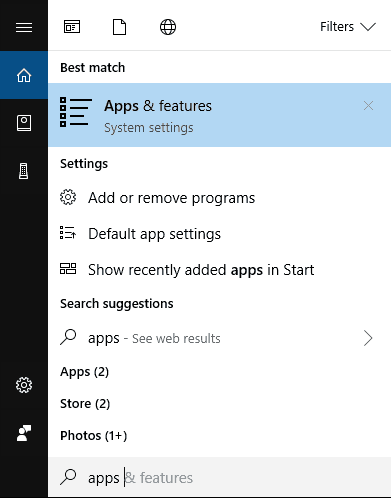Select the Home icon in the sidebar
Viewport: 391px width, 498px height.
(x=24, y=75)
